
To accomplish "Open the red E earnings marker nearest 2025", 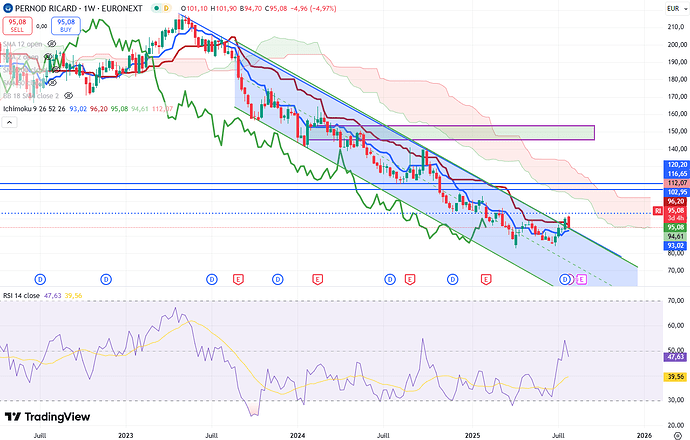I will [486, 278].
